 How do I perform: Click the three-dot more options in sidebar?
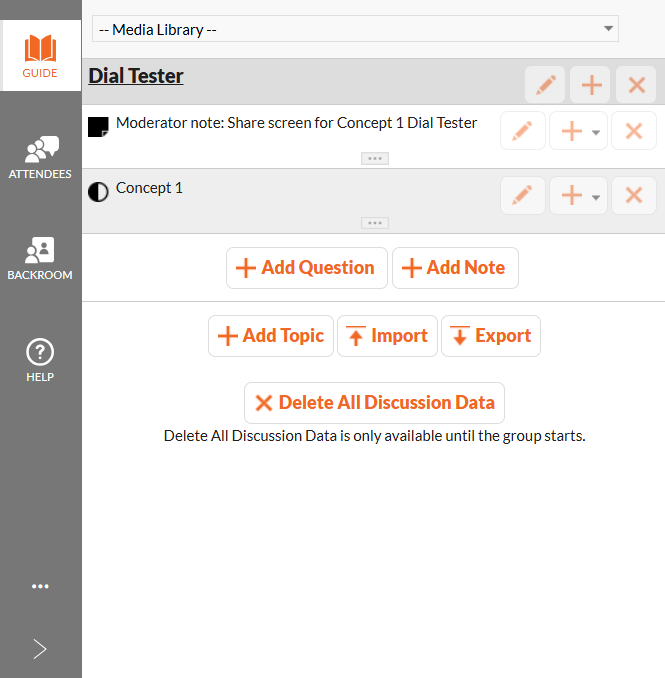tap(40, 587)
